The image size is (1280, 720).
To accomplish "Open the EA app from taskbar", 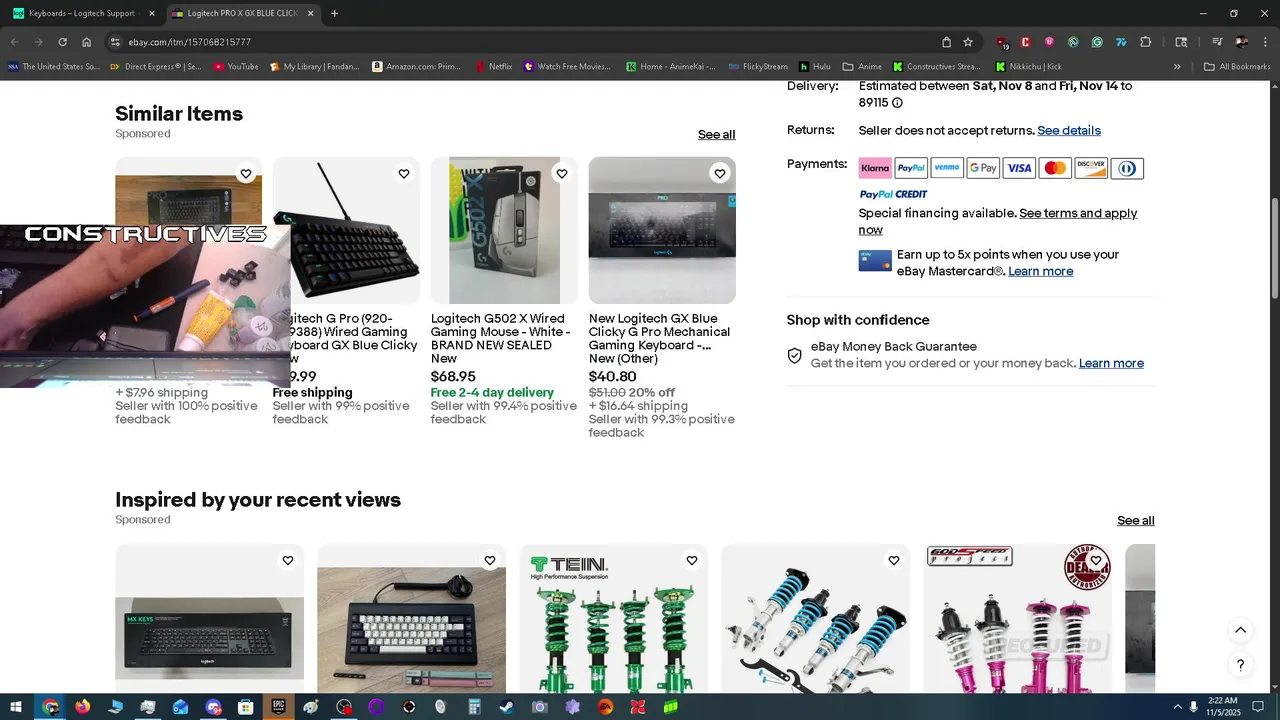I will (x=605, y=707).
